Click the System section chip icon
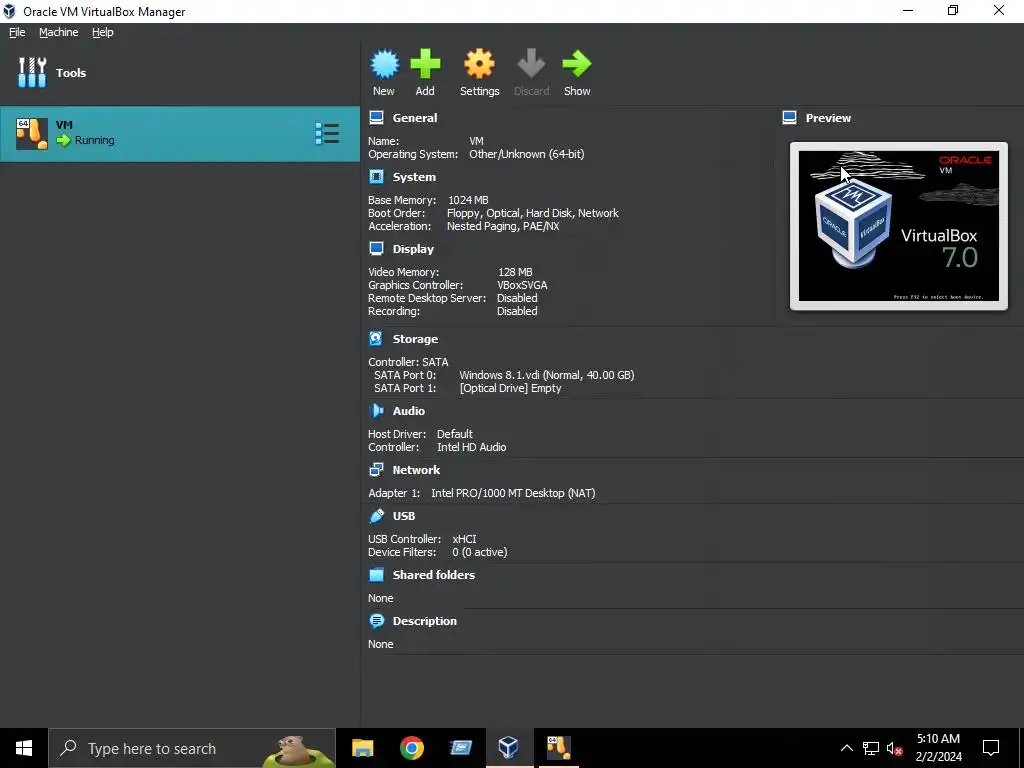The image size is (1024, 768). 376,177
